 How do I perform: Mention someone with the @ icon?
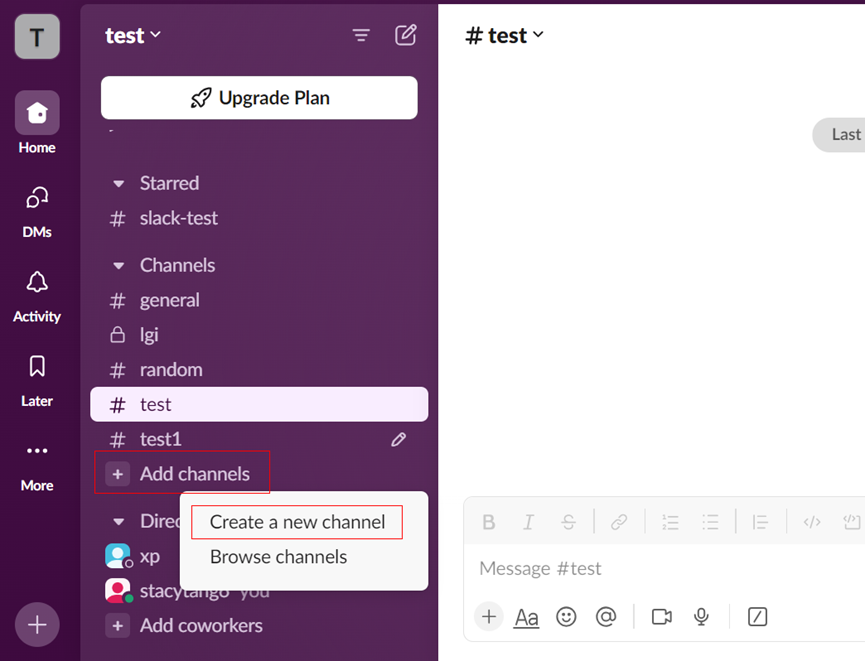tap(606, 616)
